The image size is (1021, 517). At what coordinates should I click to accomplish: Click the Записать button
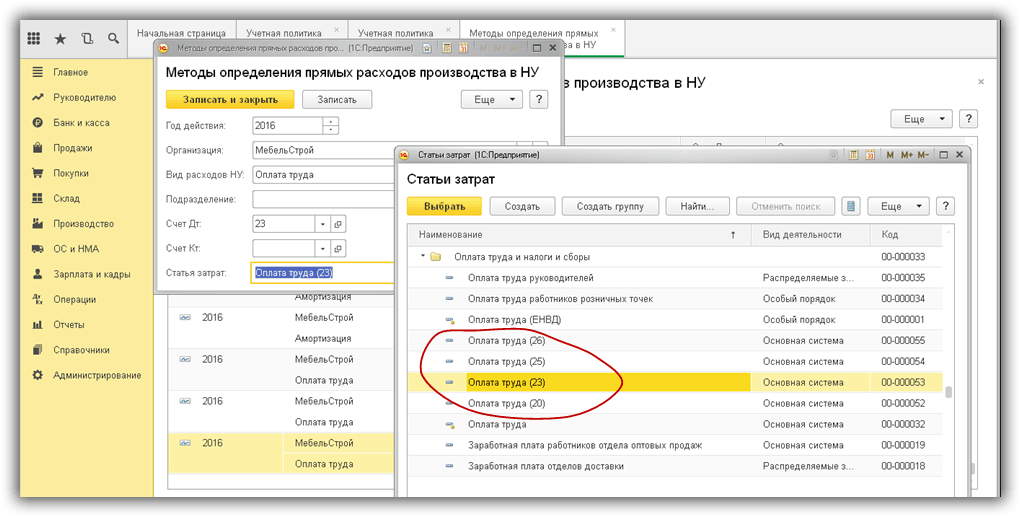pyautogui.click(x=337, y=100)
